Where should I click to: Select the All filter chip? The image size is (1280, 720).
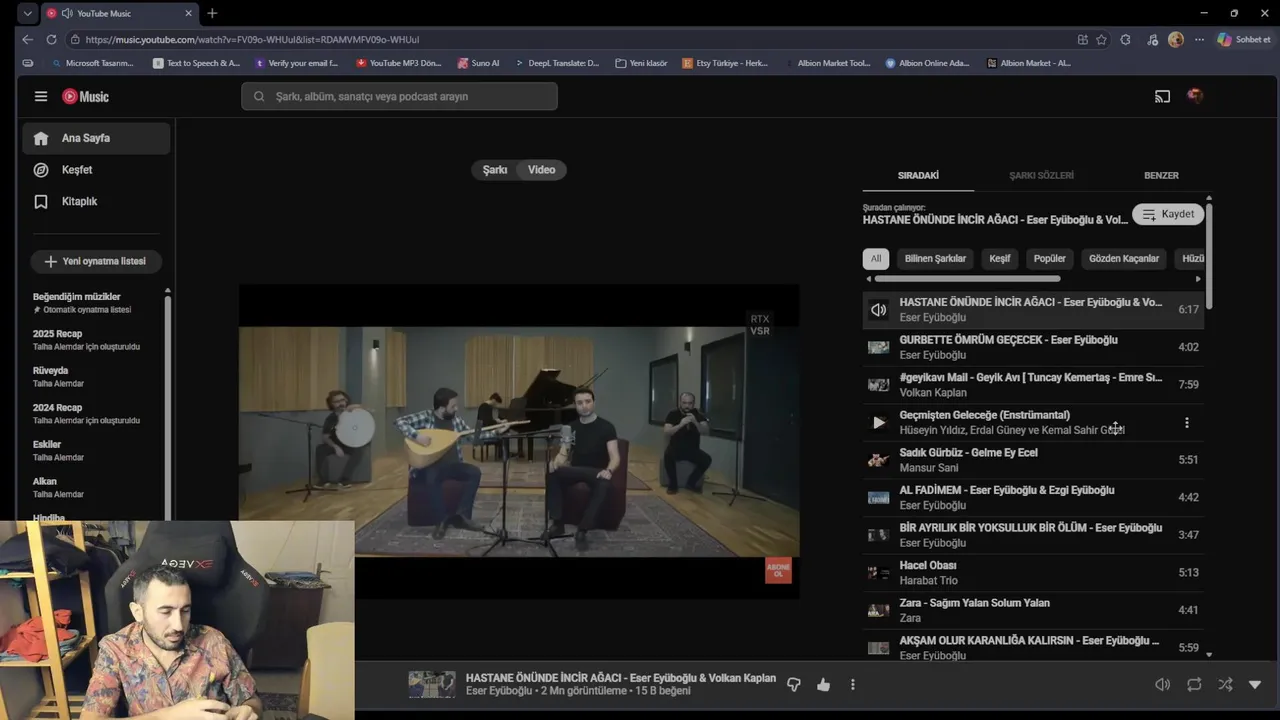(876, 258)
